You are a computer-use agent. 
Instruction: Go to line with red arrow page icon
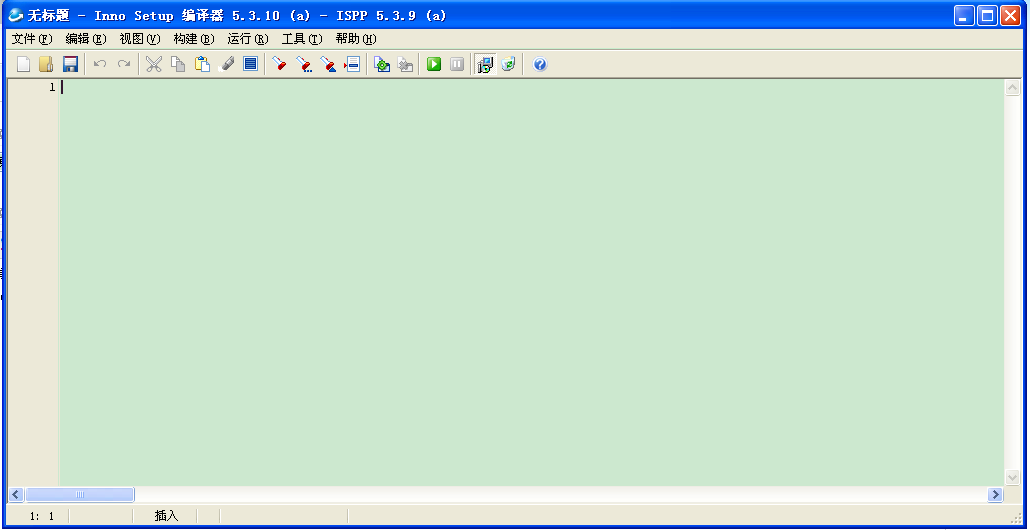pyautogui.click(x=352, y=64)
